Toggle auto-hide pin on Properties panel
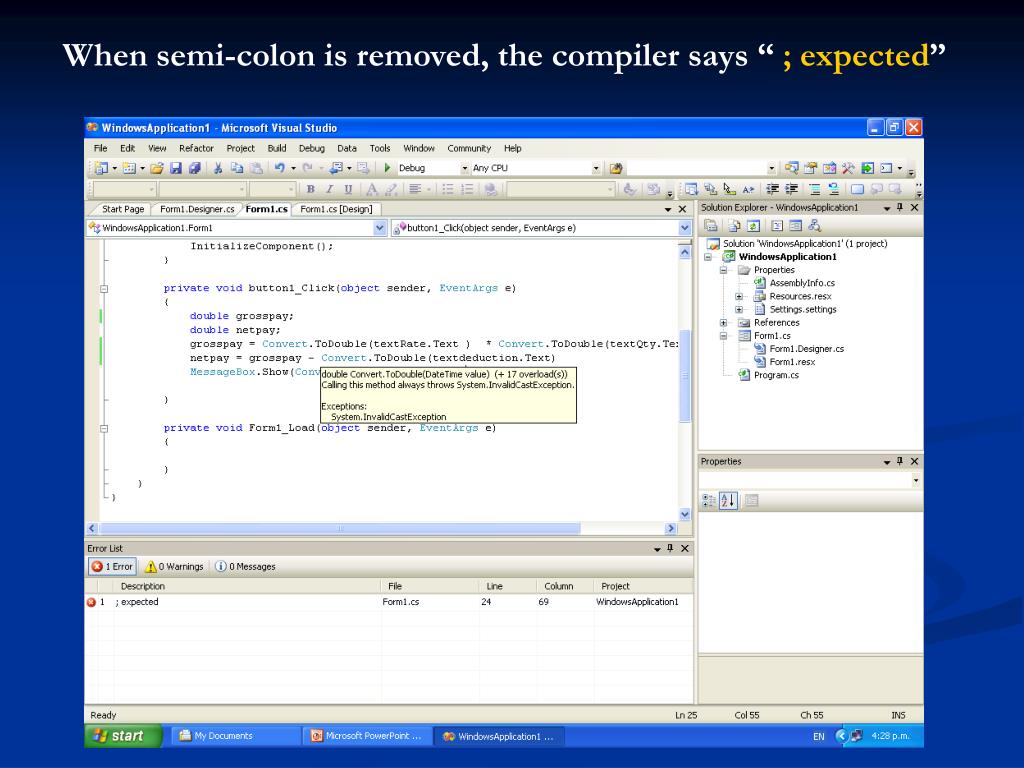The image size is (1024, 768). (900, 461)
